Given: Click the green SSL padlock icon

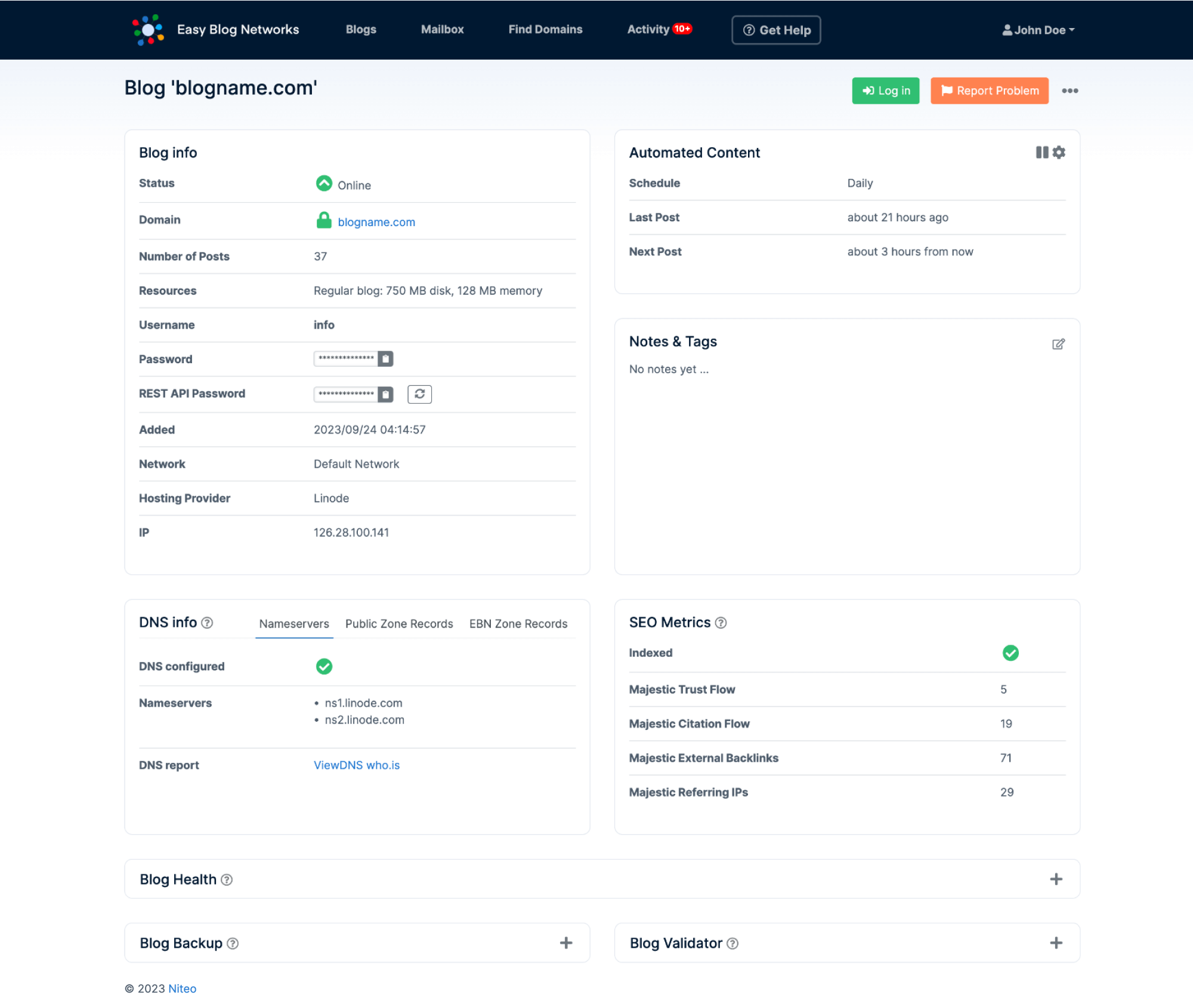Looking at the screenshot, I should tap(324, 220).
